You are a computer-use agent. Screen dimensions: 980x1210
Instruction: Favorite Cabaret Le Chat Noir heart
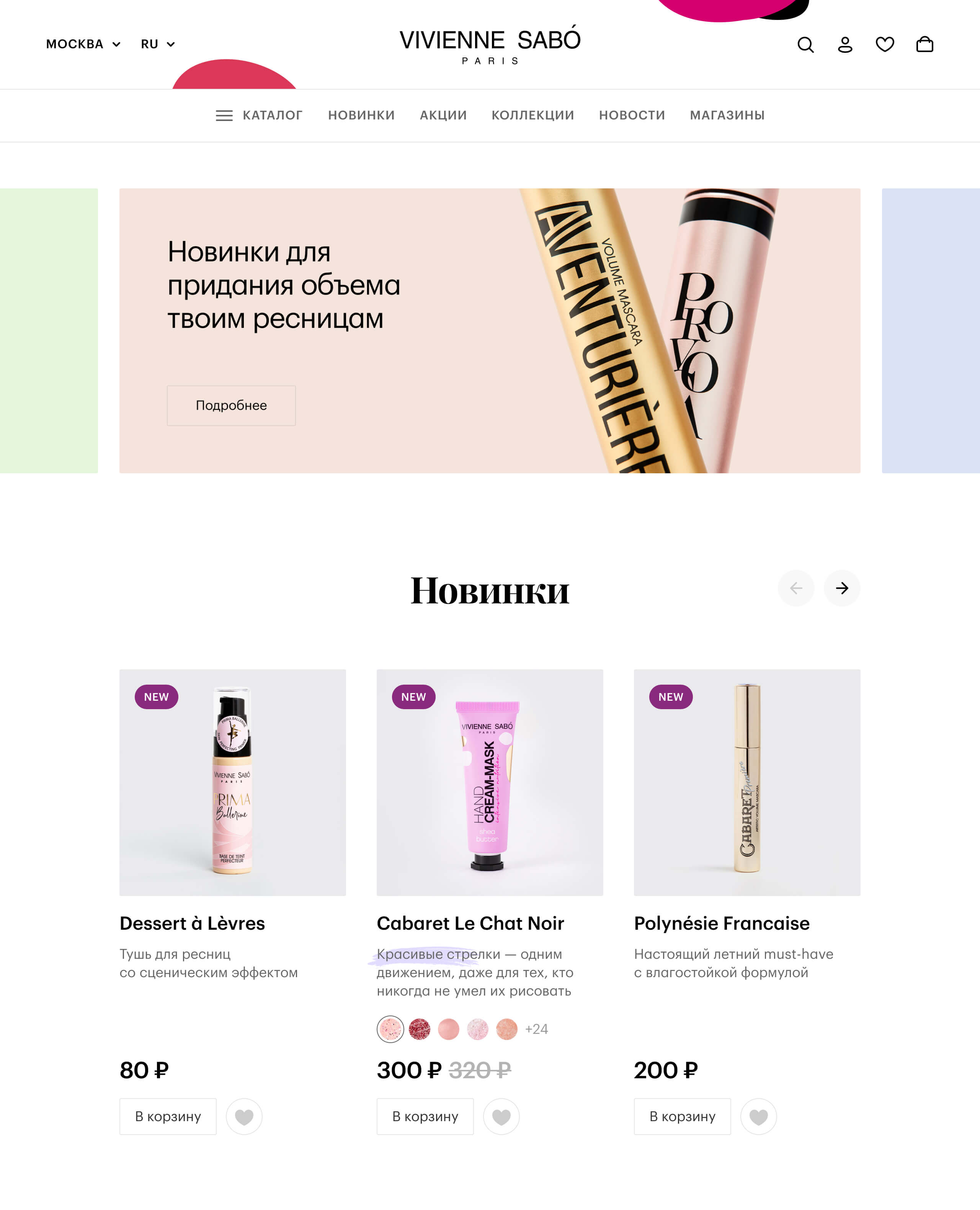pos(501,1117)
